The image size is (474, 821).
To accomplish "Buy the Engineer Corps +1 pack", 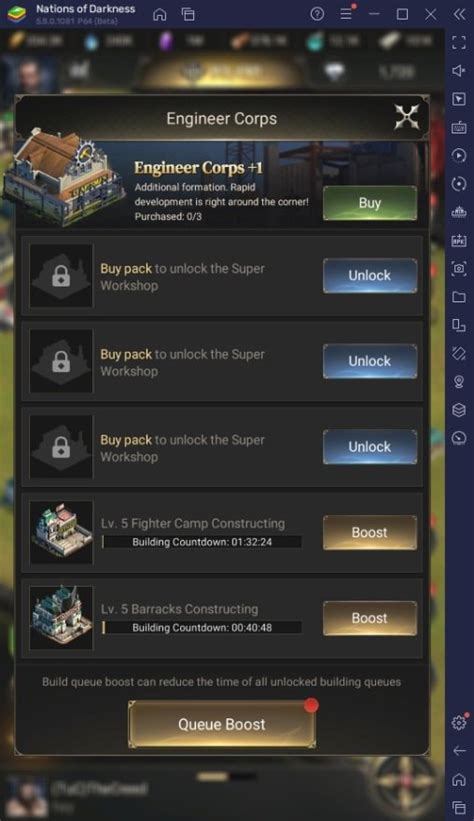I will tap(370, 203).
